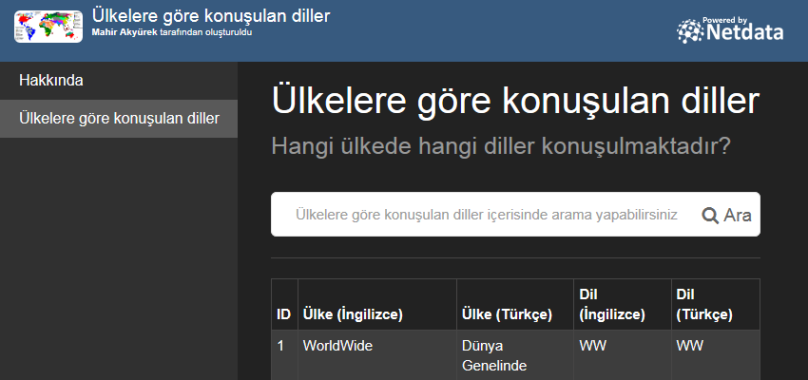The image size is (808, 380).
Task: Focus the language search input field
Action: pyautogui.click(x=486, y=215)
